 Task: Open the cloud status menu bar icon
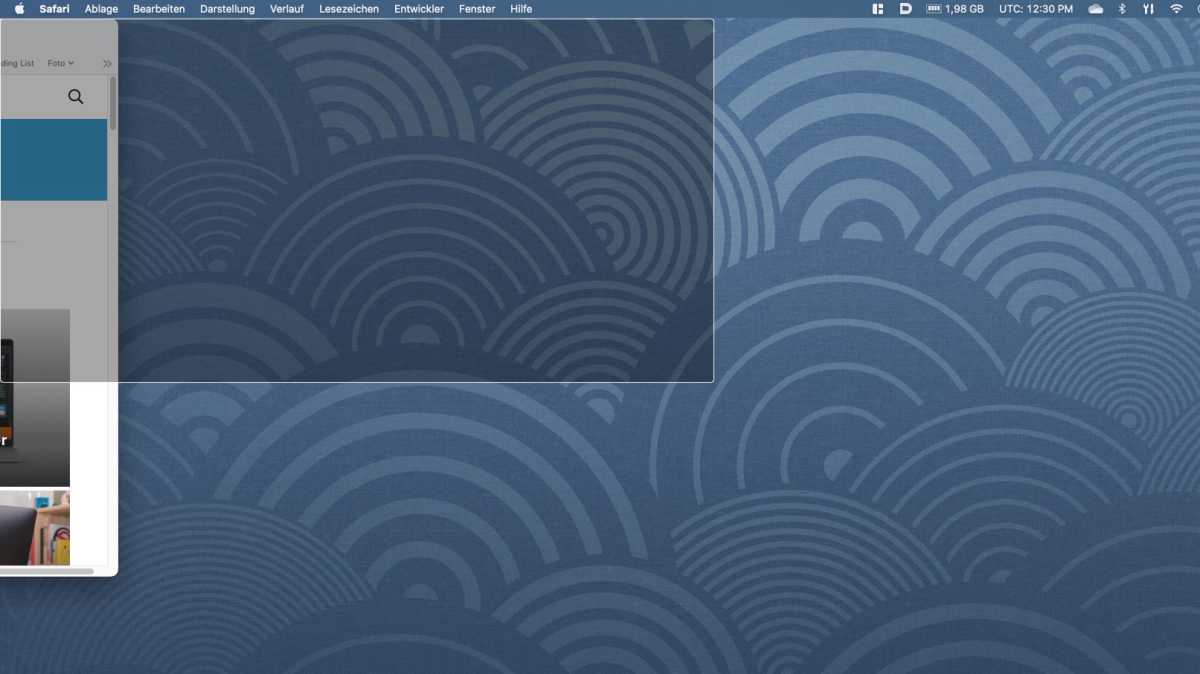(1095, 9)
